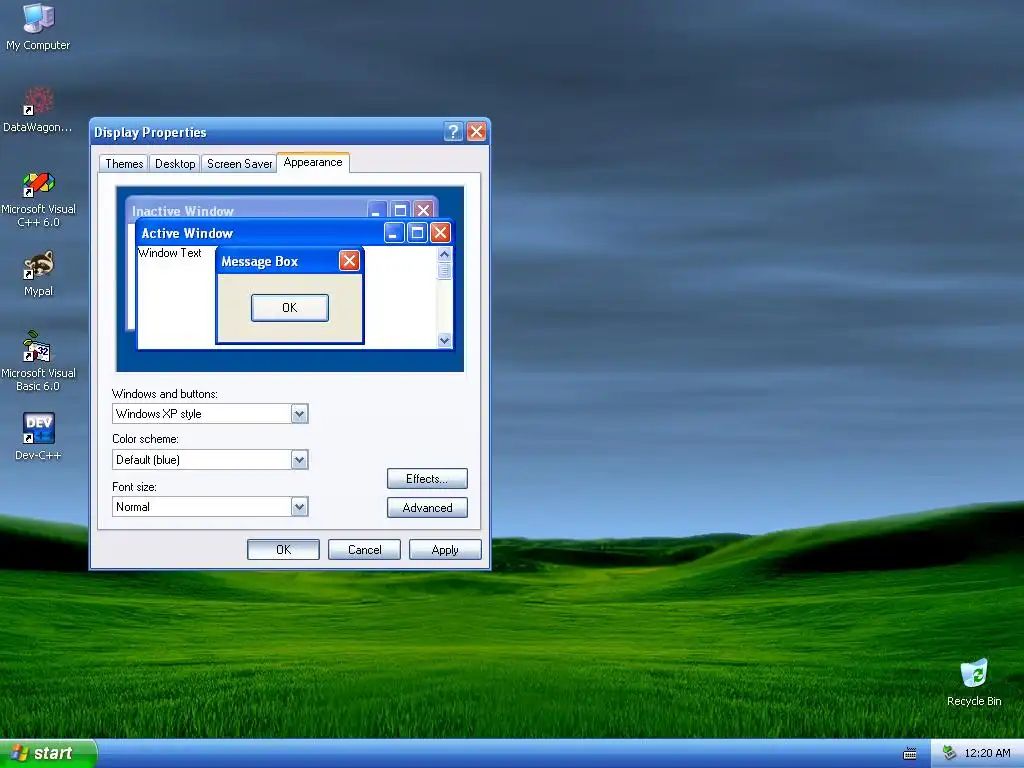Click the Effects... button
This screenshot has height=768, width=1024.
click(x=427, y=479)
